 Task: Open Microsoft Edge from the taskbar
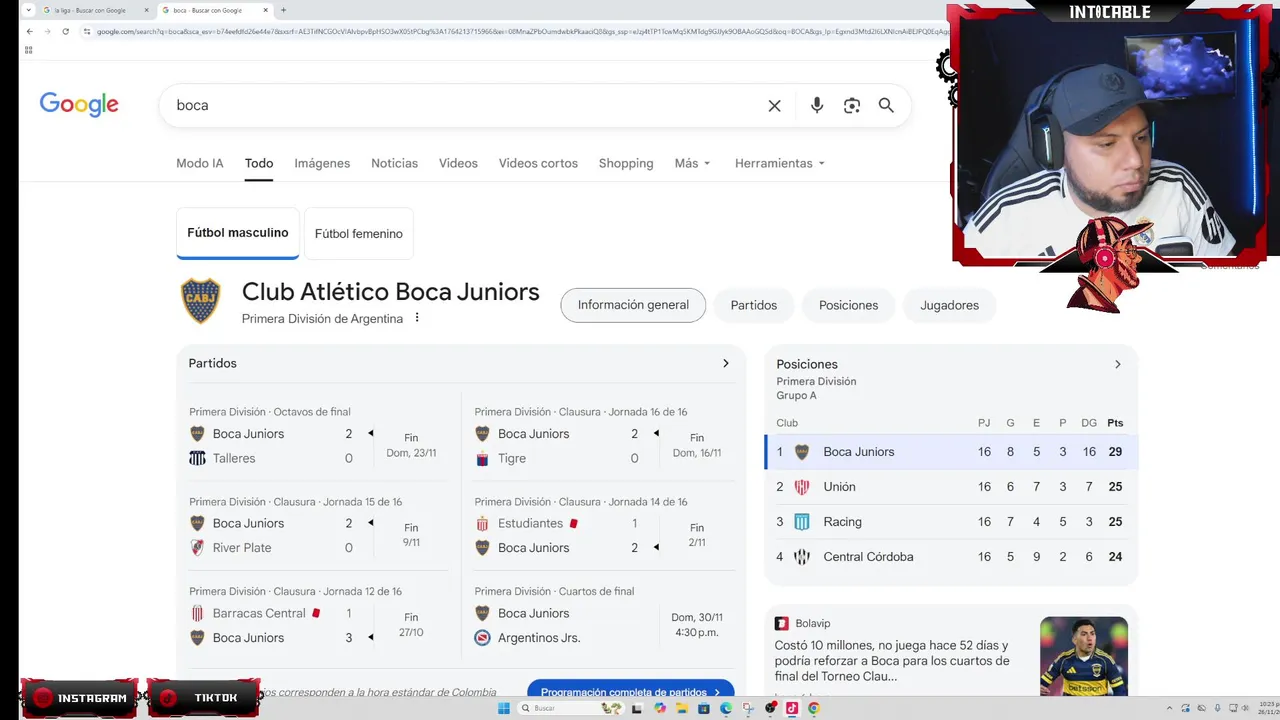pos(726,708)
